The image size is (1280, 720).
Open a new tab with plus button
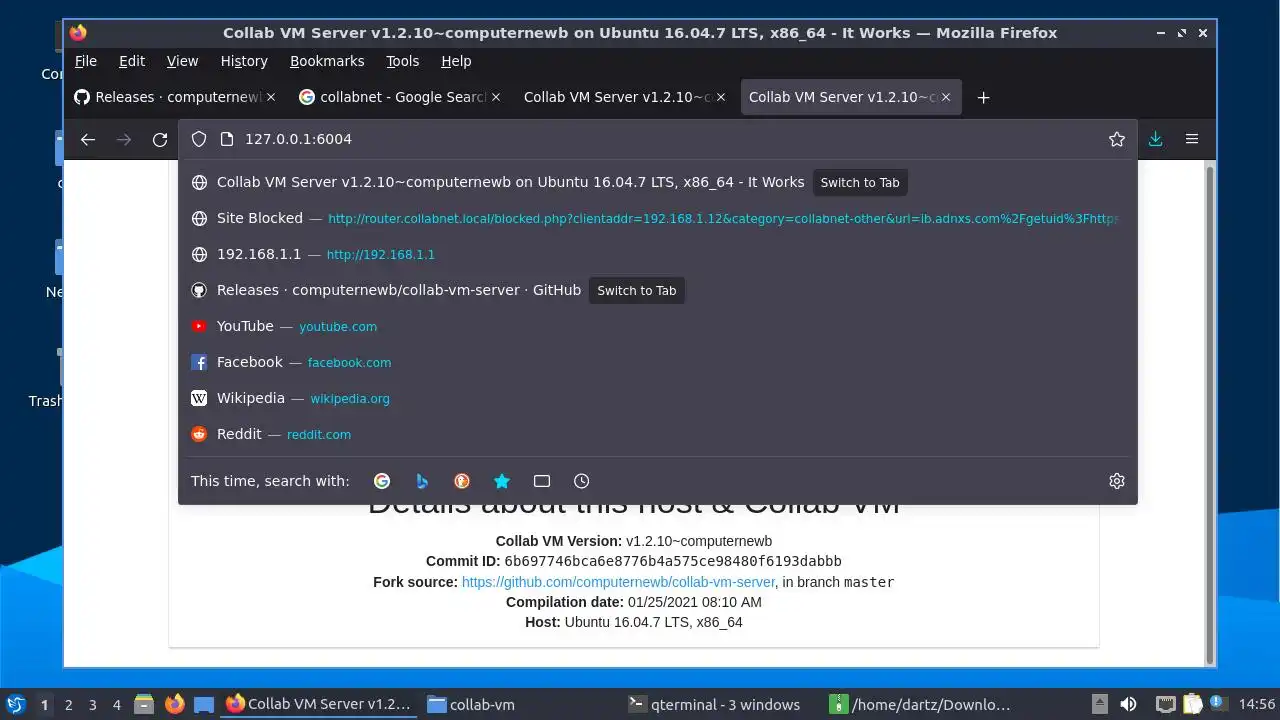click(x=983, y=98)
